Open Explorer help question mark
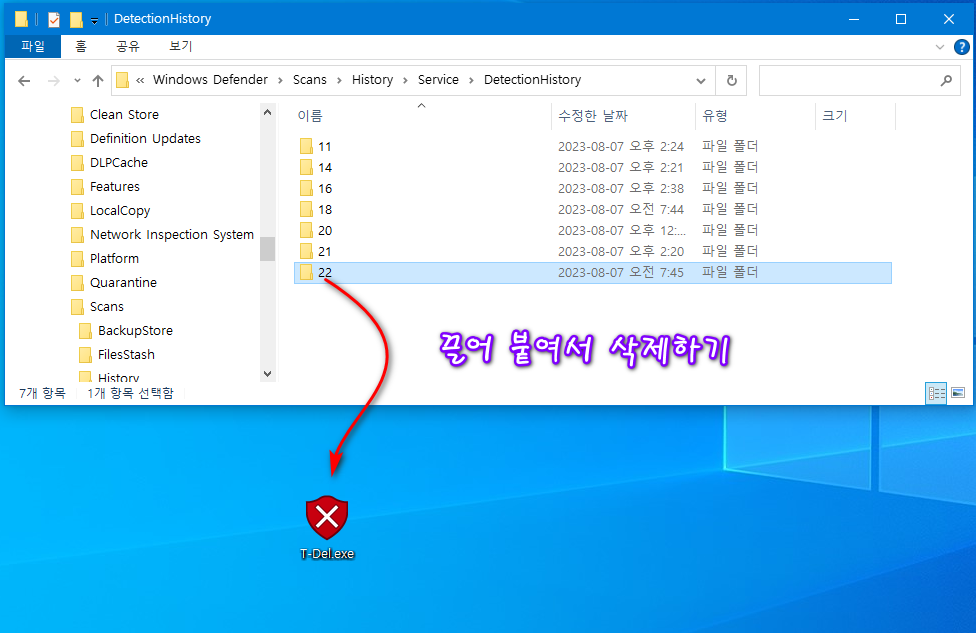The image size is (976, 633). [x=962, y=47]
